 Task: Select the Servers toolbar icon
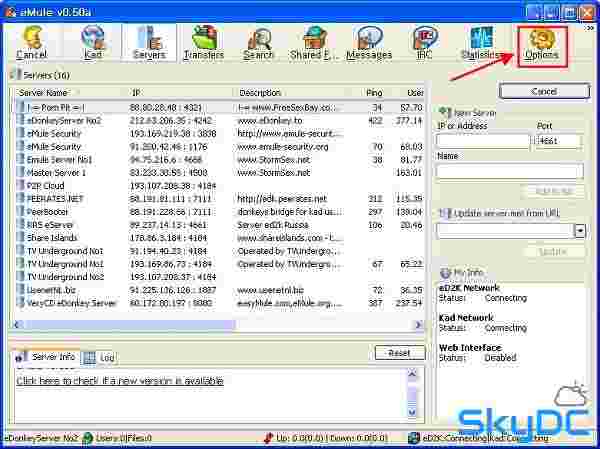pos(149,42)
